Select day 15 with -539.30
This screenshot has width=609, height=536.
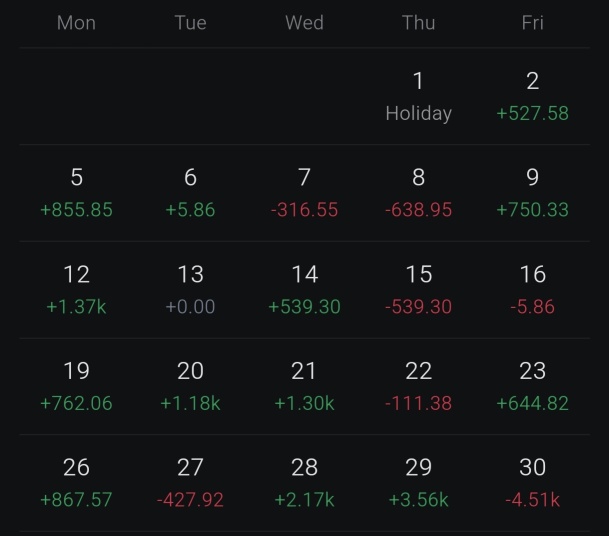tap(418, 290)
